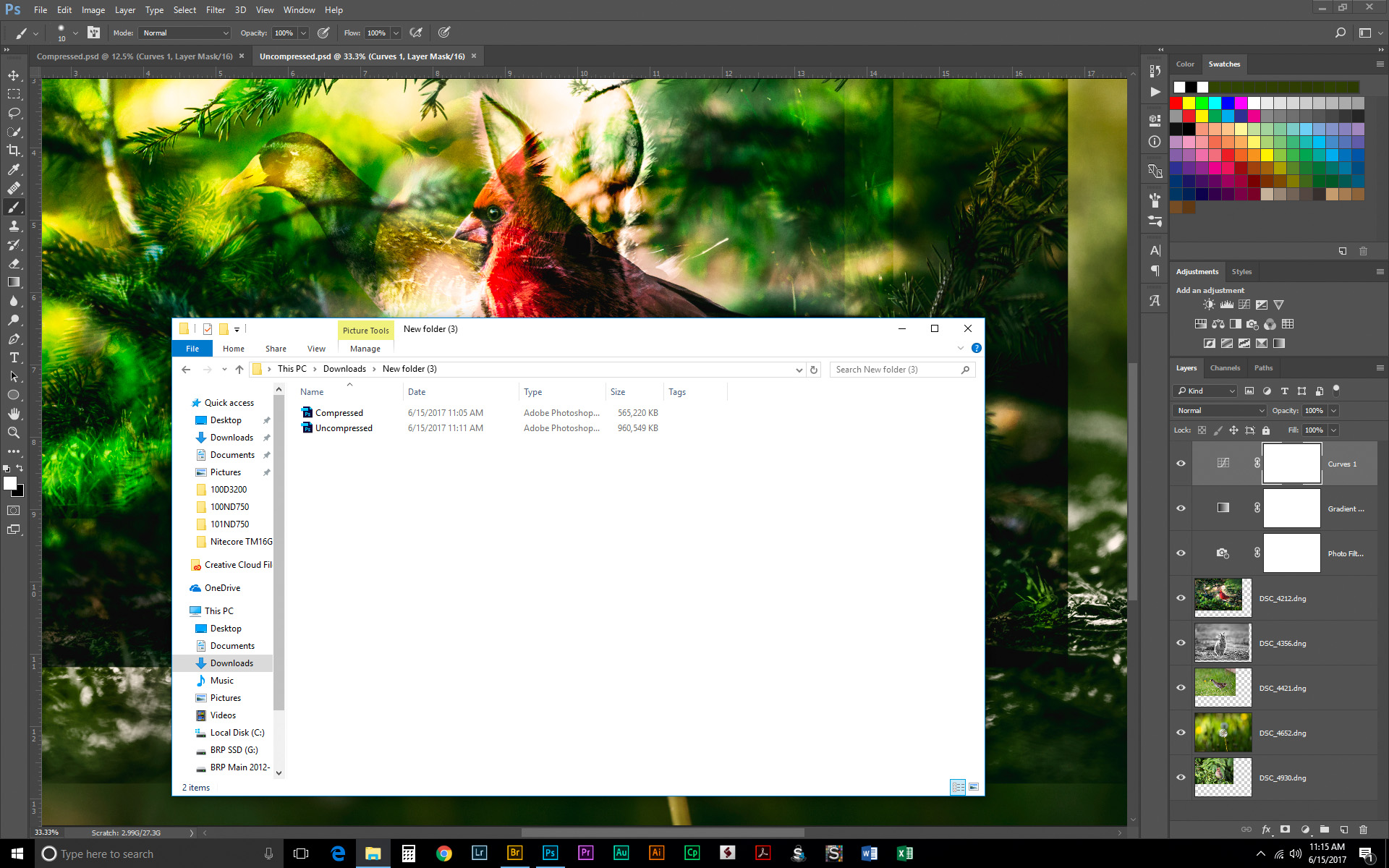Click the Explorer File button
1389x868 pixels.
(x=192, y=349)
